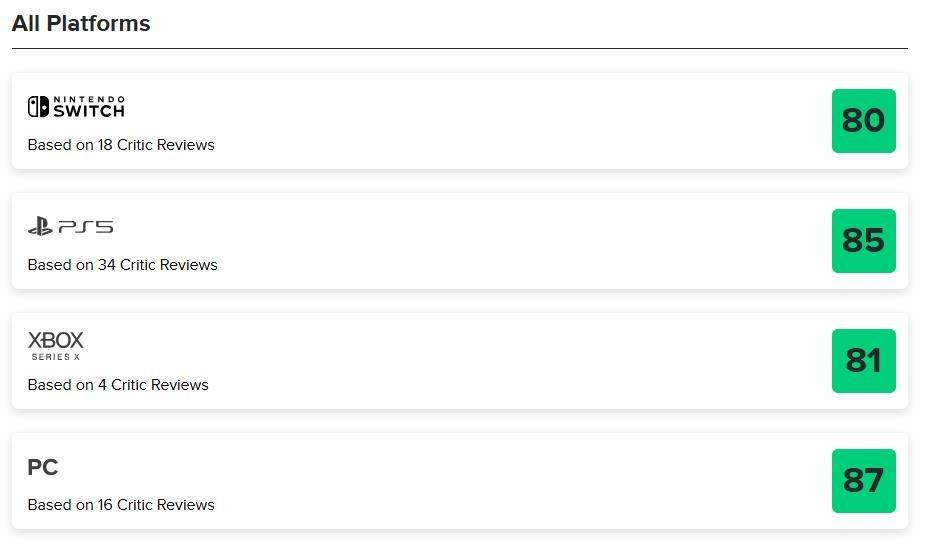Image resolution: width=928 pixels, height=556 pixels.
Task: Click blank middle area of Xbox card
Action: (x=500, y=361)
